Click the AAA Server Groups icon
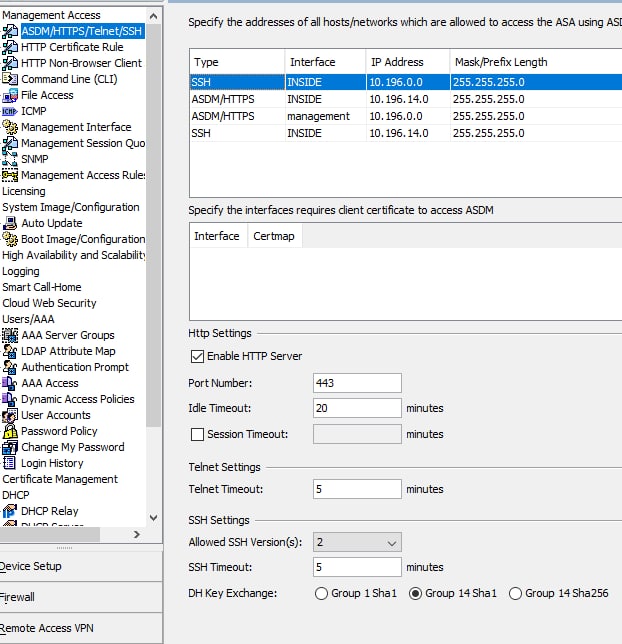The width and height of the screenshot is (622, 644). click(10, 335)
